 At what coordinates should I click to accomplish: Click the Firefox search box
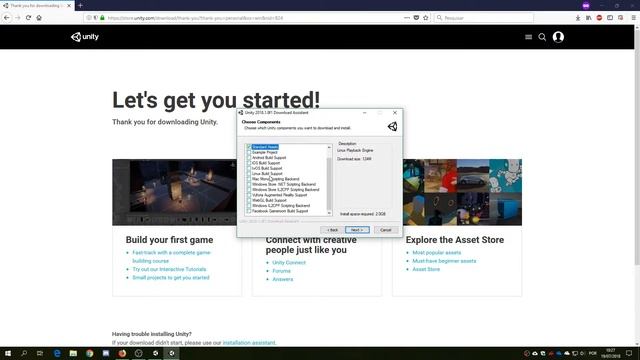[484, 18]
